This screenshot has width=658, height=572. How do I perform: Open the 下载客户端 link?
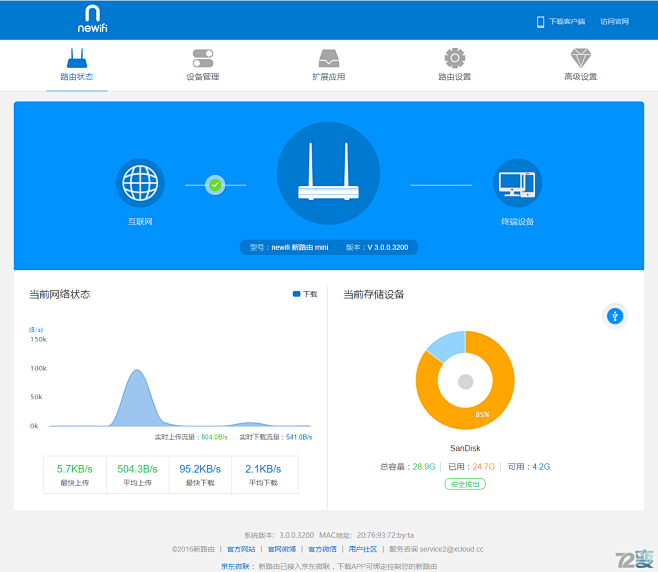coord(567,22)
